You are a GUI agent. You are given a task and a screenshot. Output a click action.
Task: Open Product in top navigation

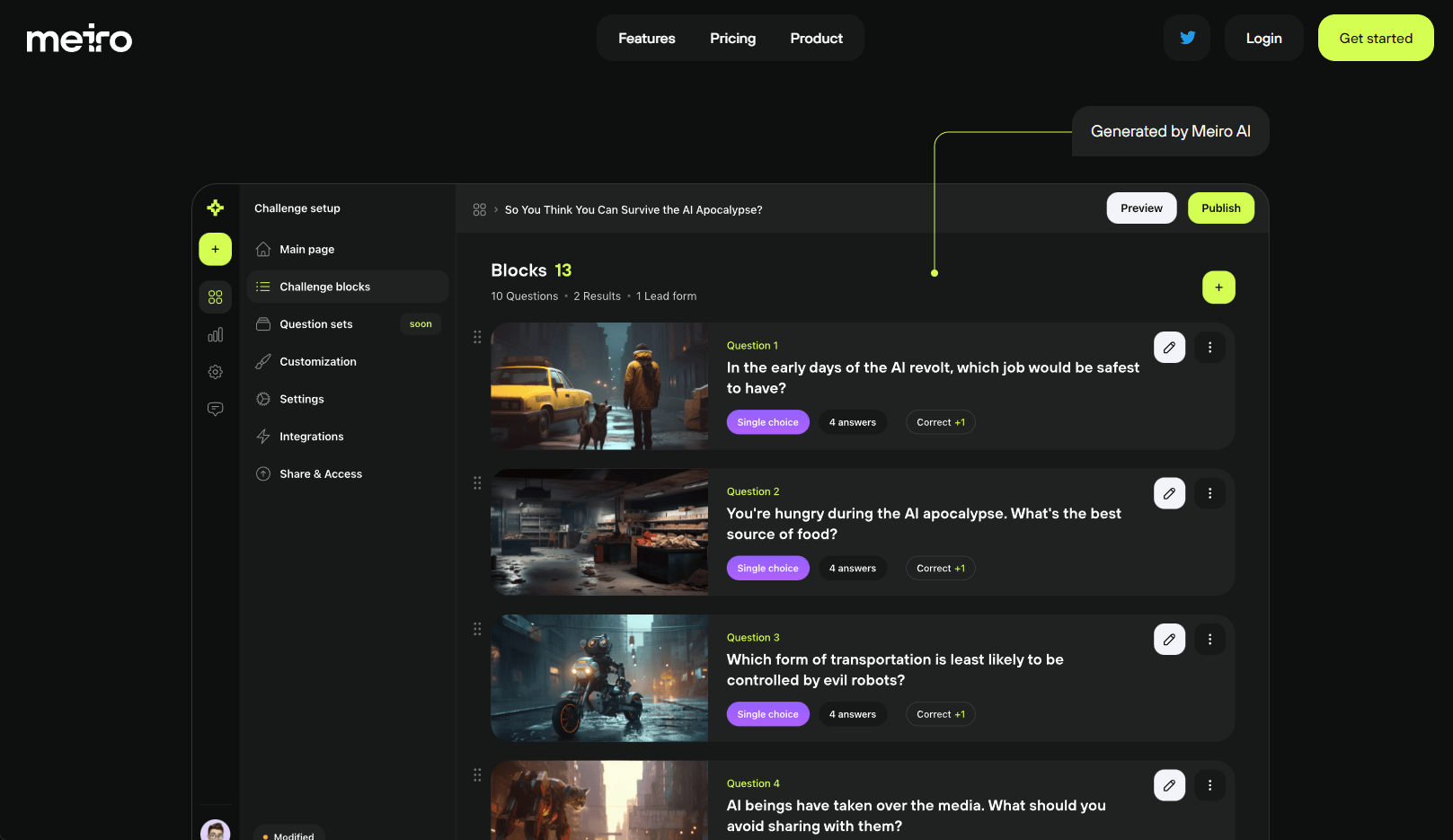817,39
